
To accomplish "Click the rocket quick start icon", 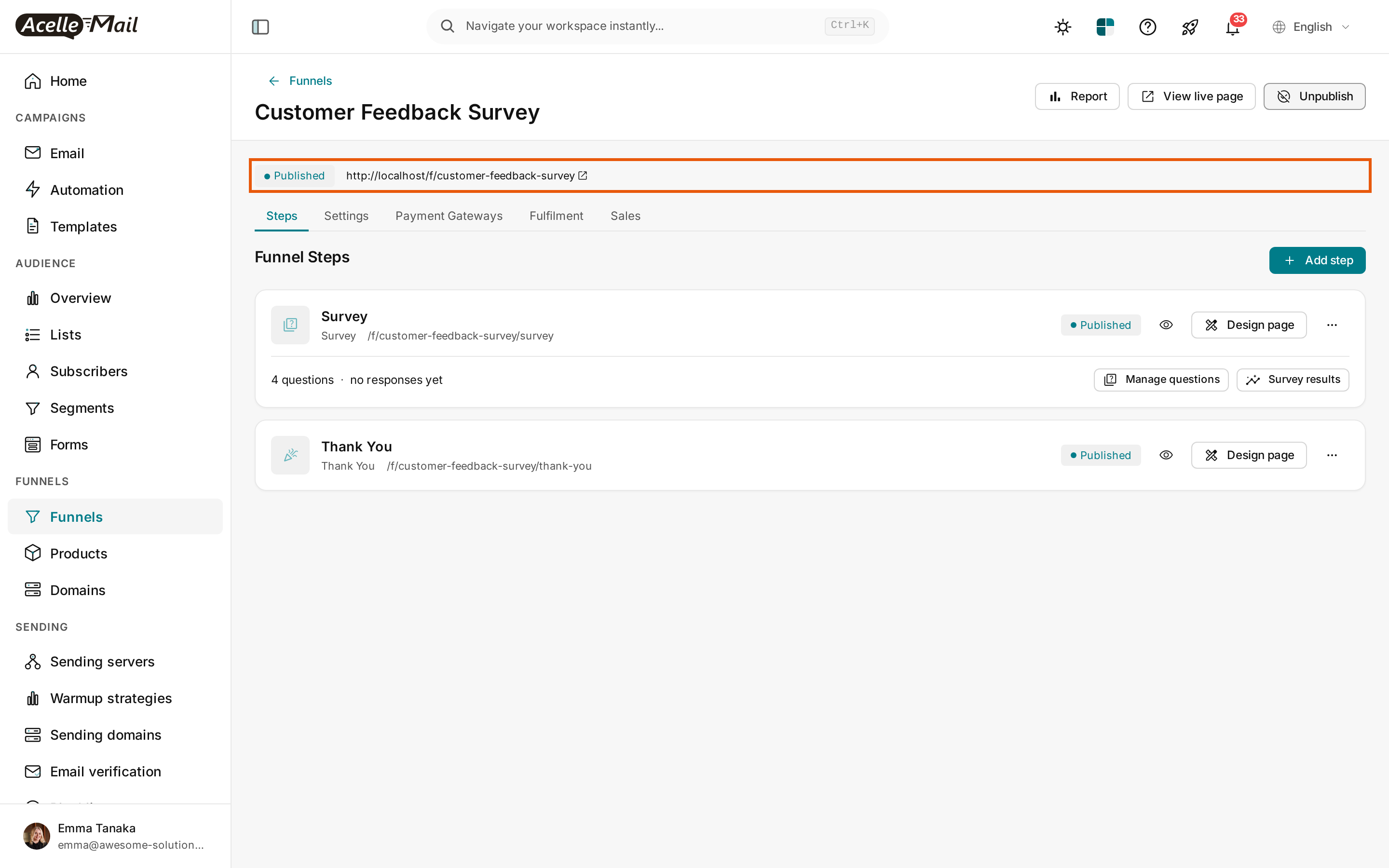I will click(1190, 27).
